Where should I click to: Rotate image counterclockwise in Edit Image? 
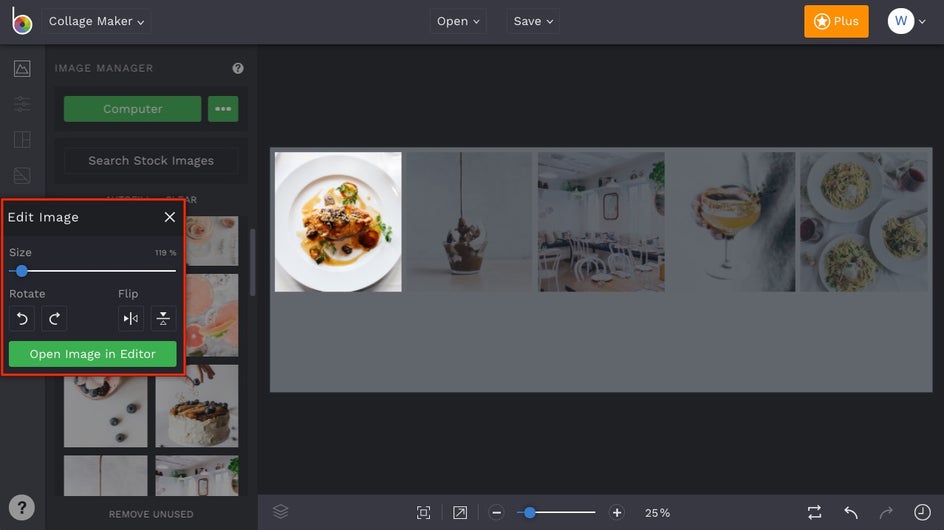click(22, 319)
